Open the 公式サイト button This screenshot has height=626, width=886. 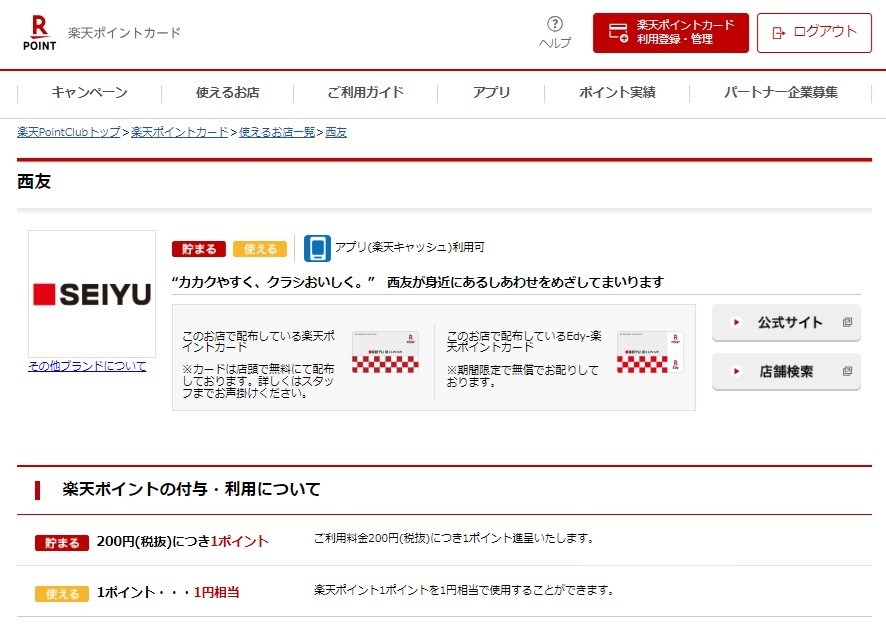[786, 323]
